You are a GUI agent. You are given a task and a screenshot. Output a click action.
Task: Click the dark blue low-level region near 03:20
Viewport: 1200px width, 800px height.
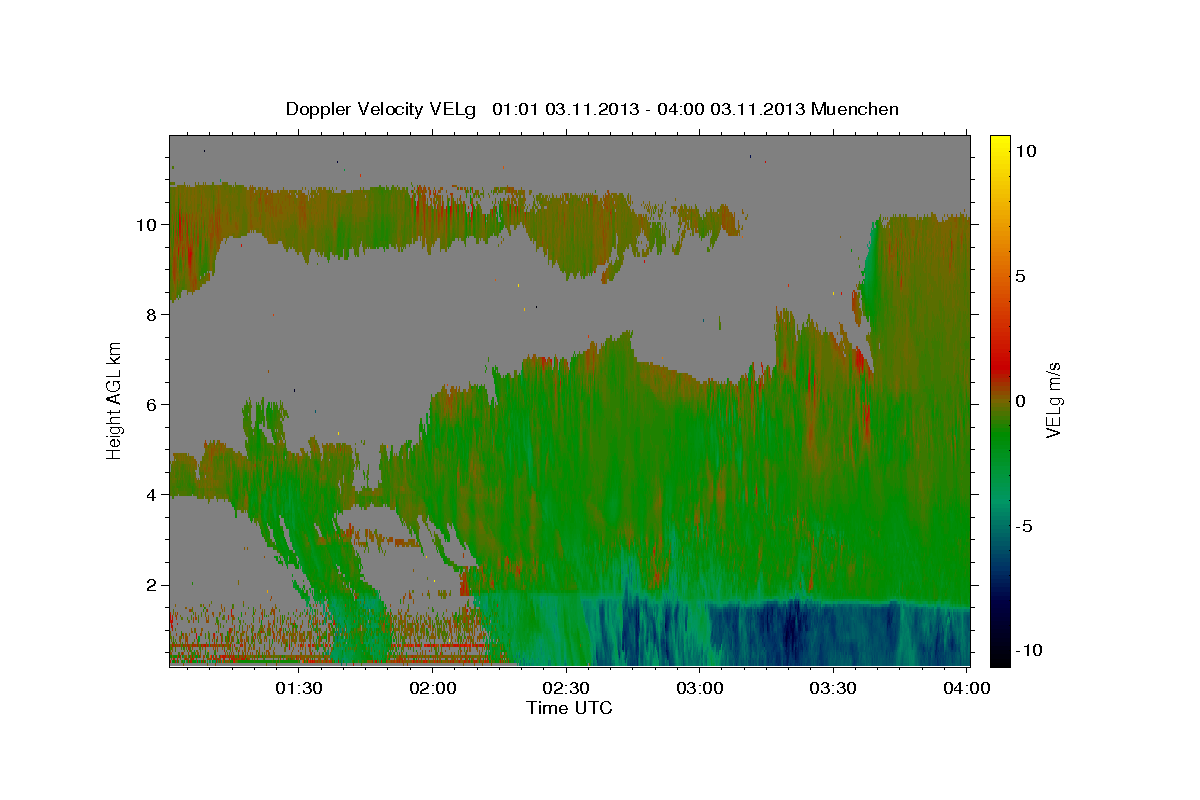(x=790, y=632)
